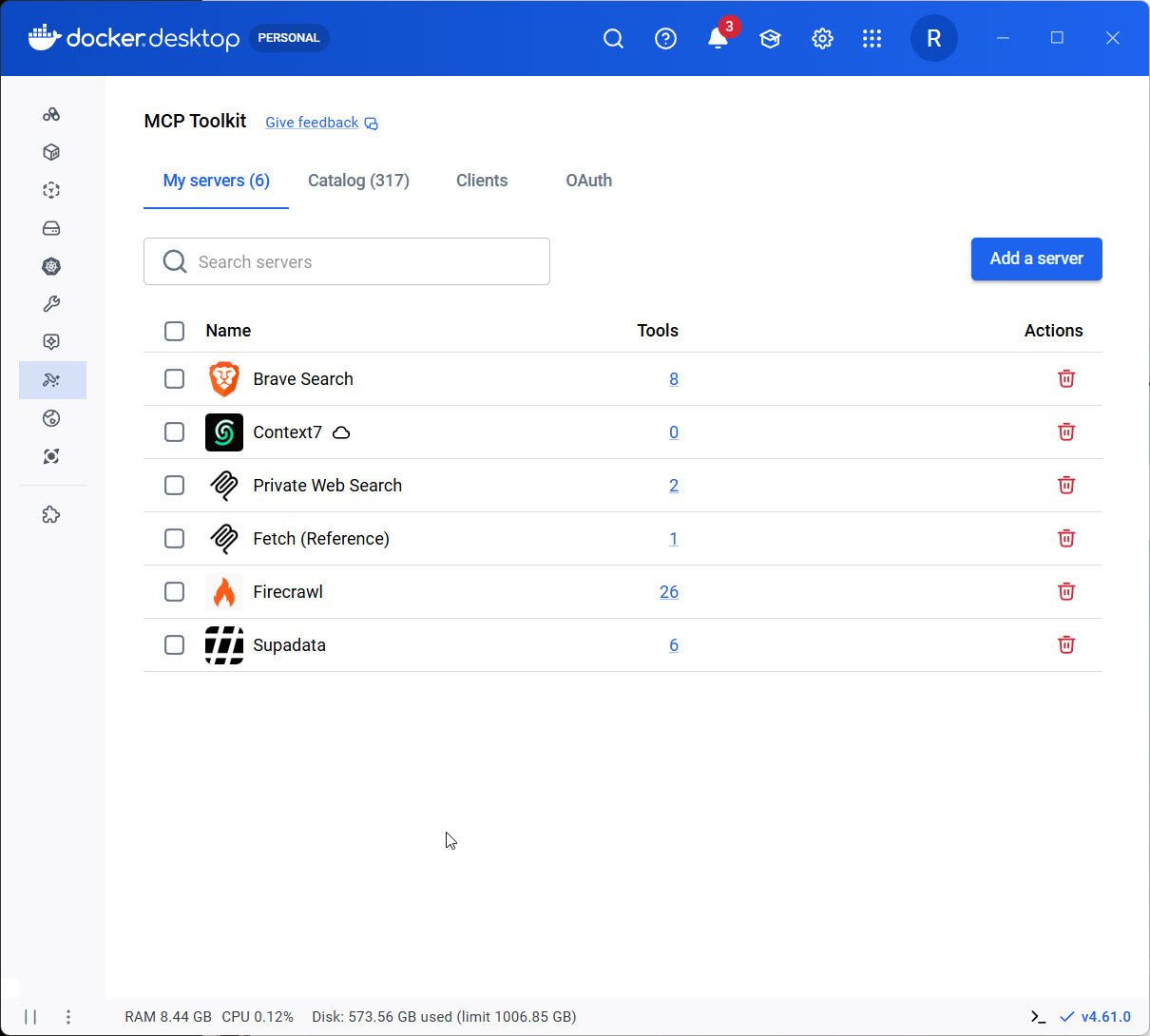Open the terminal icon in status bar
This screenshot has height=1036, width=1150.
click(1038, 1017)
